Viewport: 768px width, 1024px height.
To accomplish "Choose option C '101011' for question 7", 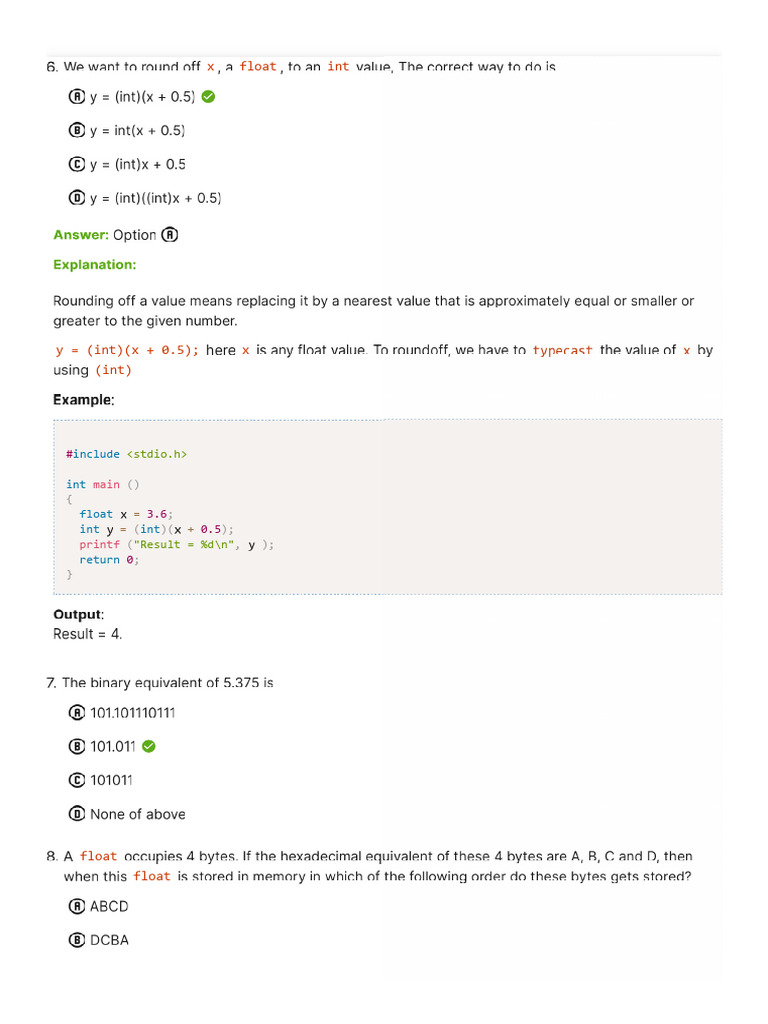I will pyautogui.click(x=77, y=780).
